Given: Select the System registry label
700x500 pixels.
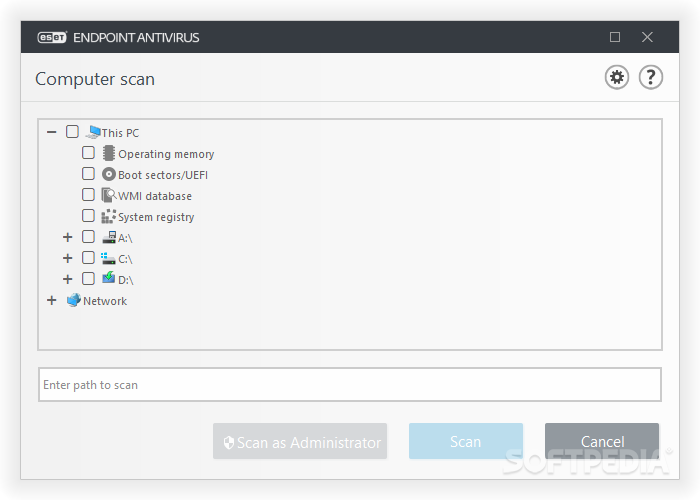Looking at the screenshot, I should tap(156, 217).
